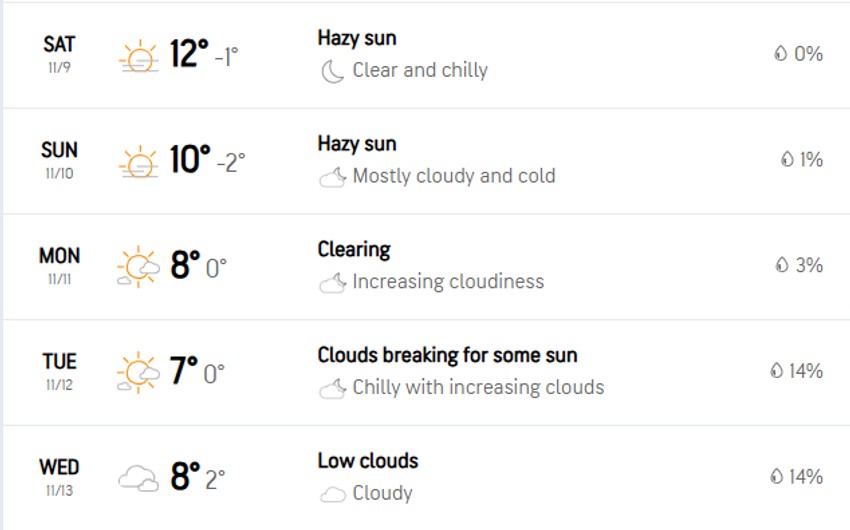Click the cloud icon beside Cloudy text
Image resolution: width=850 pixels, height=530 pixels.
(x=332, y=494)
